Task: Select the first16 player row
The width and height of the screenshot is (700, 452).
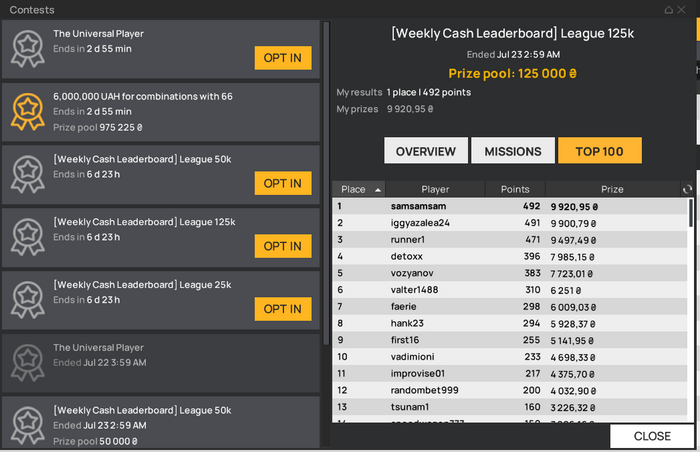Action: click(x=510, y=340)
